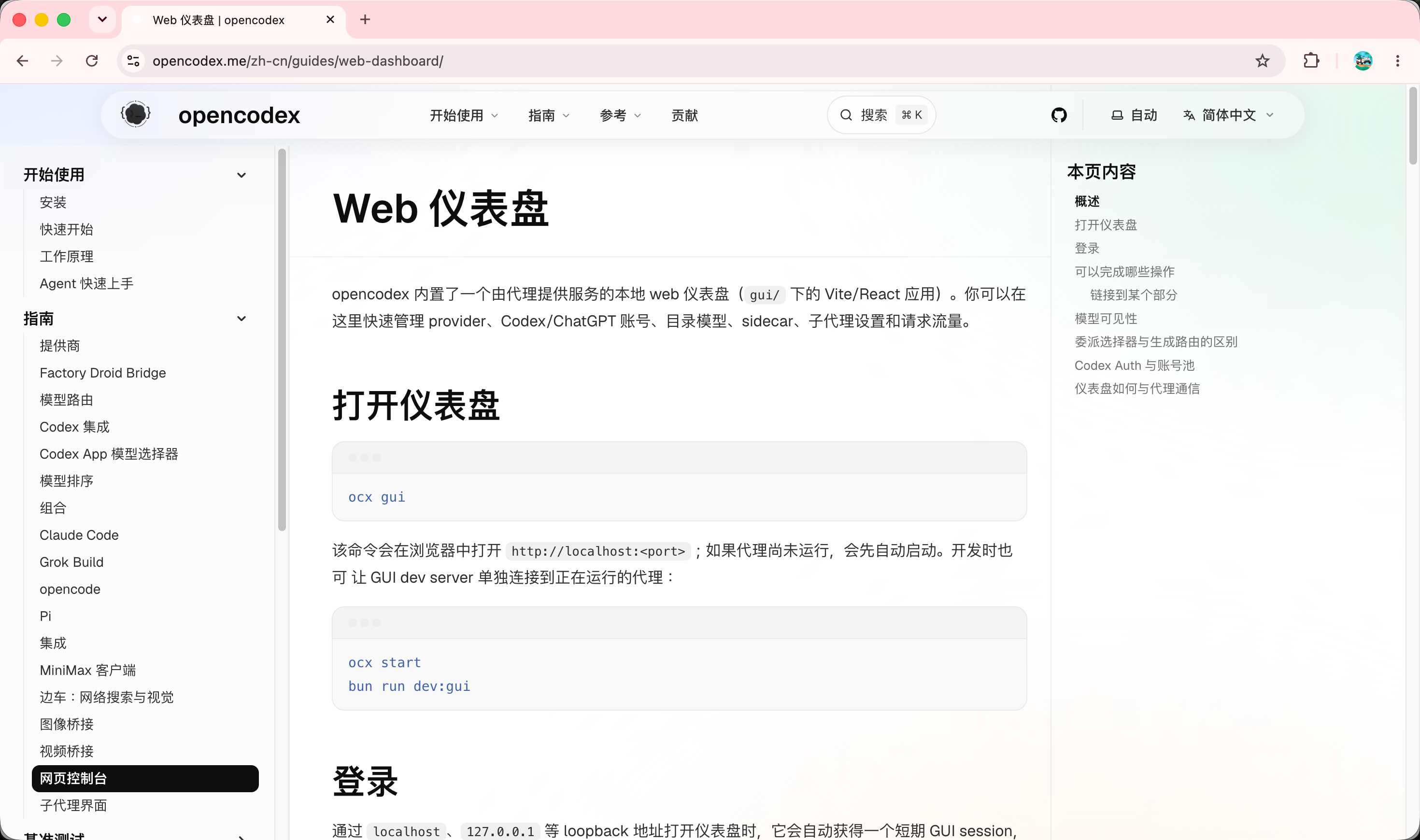View site information icon in address bar
The width and height of the screenshot is (1420, 840).
click(134, 60)
